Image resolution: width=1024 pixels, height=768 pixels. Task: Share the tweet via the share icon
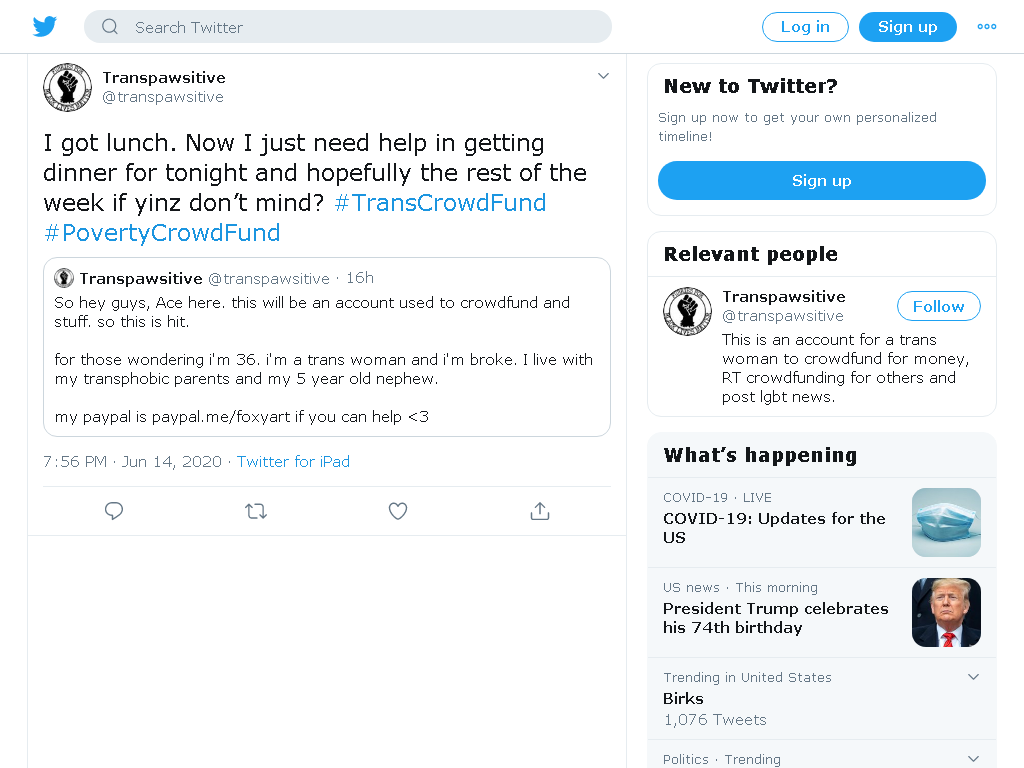(539, 511)
